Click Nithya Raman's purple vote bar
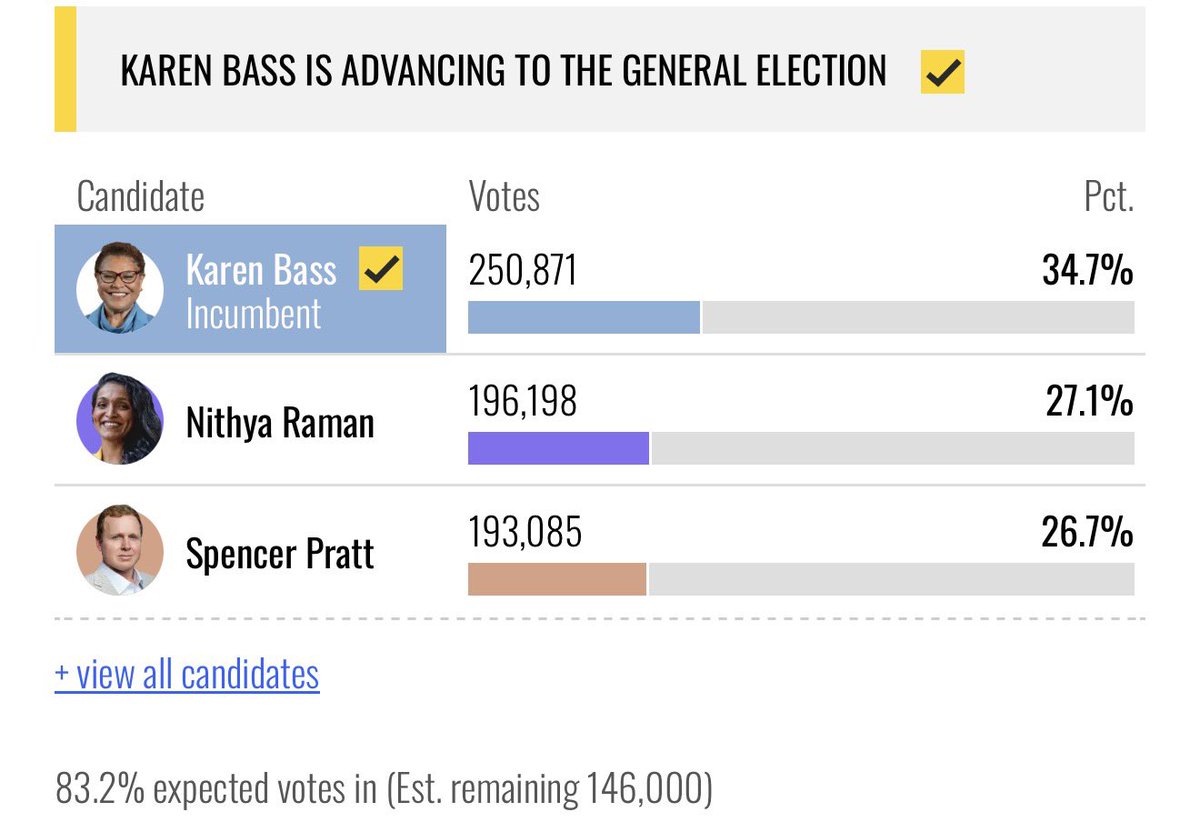The height and width of the screenshot is (822, 1200). (558, 448)
